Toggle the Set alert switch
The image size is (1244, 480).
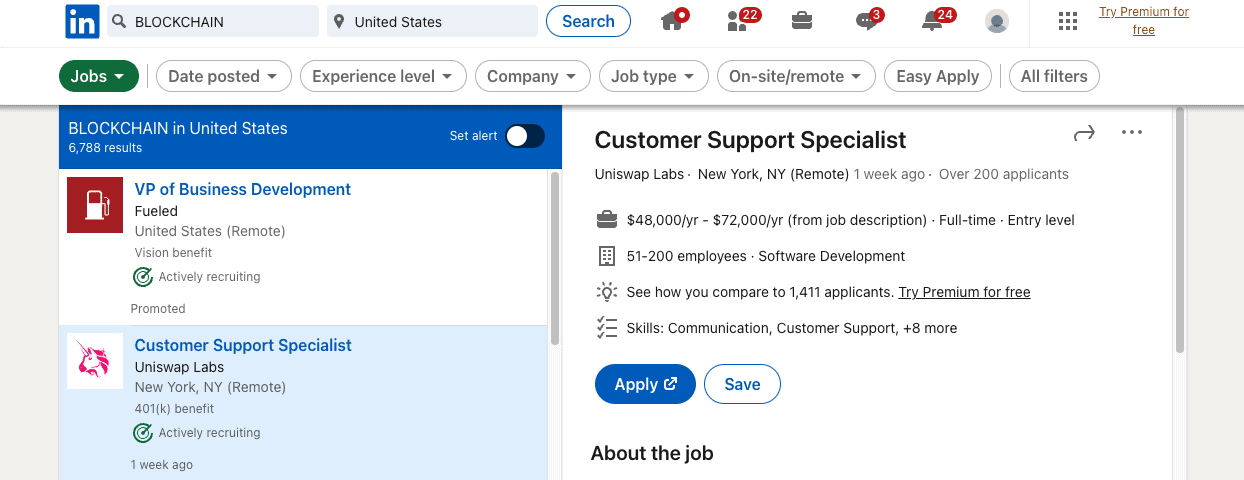525,136
